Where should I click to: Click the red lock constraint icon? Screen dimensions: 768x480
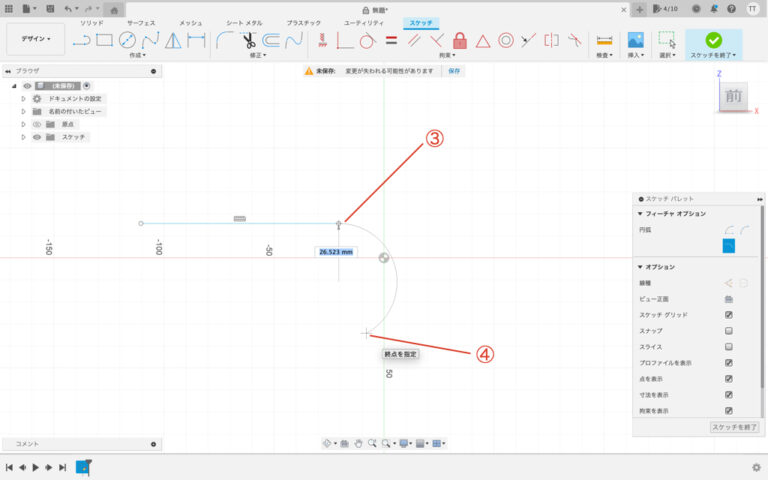(x=460, y=40)
